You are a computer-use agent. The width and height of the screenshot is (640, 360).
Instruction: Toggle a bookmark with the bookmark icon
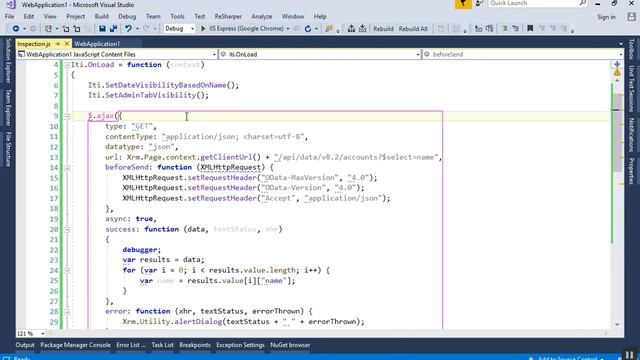[530, 29]
